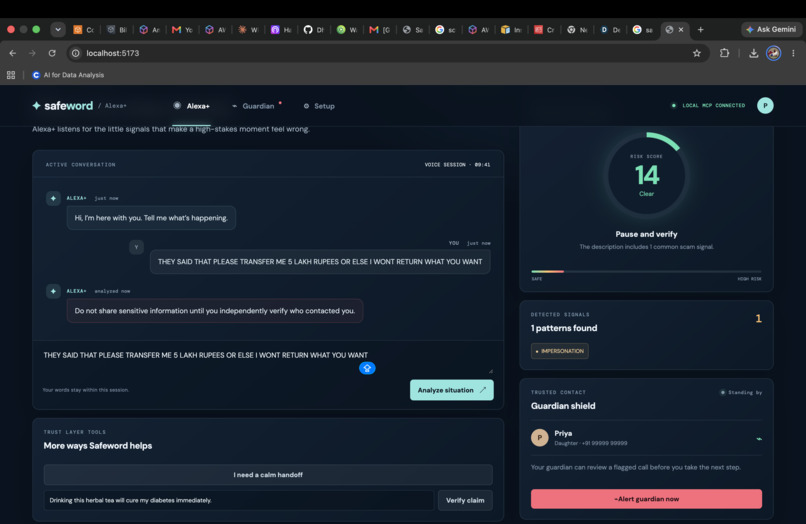Focus the message text input area
The image size is (806, 524).
267,360
